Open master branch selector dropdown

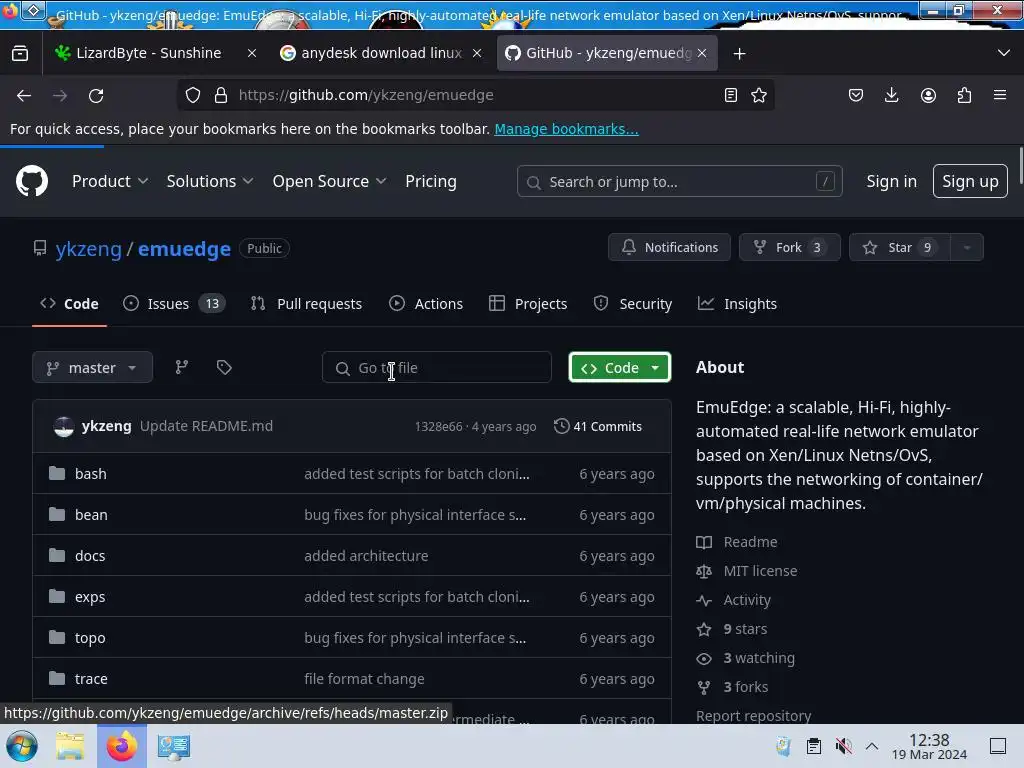(x=92, y=368)
